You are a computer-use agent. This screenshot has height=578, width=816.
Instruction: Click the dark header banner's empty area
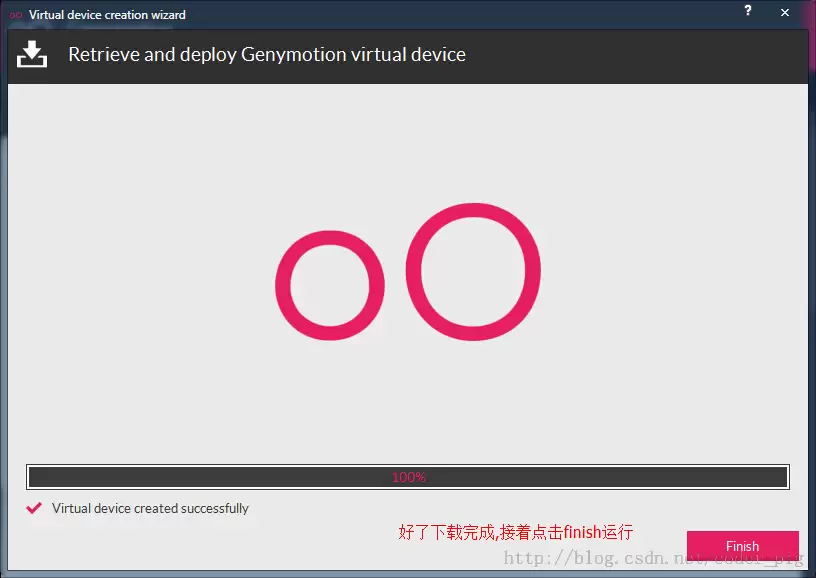point(635,56)
